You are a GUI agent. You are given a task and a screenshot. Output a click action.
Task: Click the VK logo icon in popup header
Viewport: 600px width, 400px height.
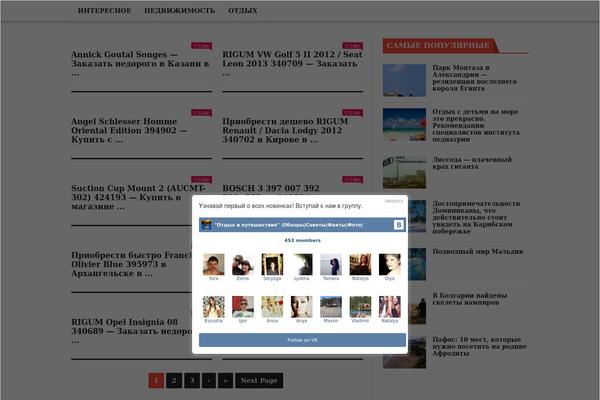tap(398, 225)
